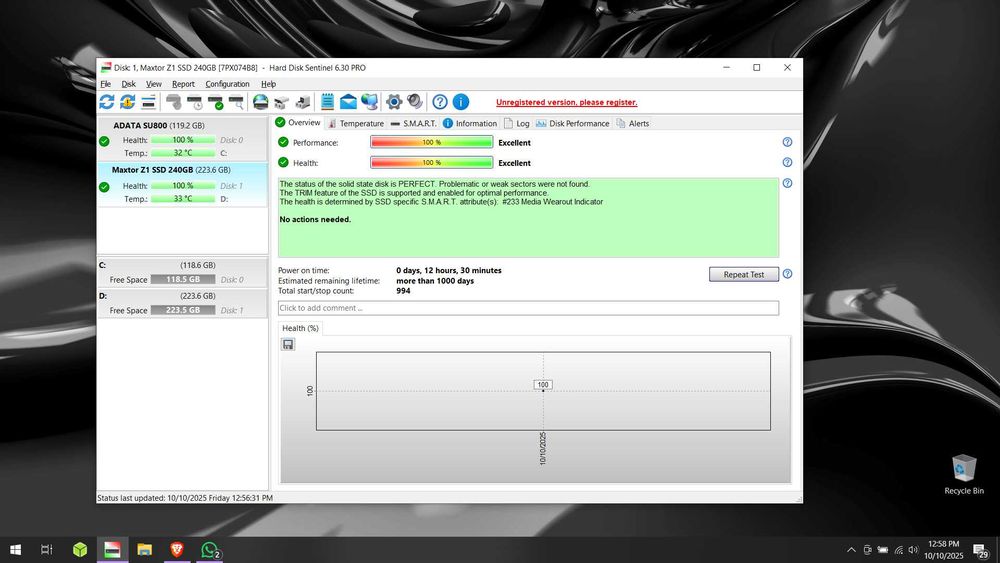Select the ADATA SU800 disk entry
This screenshot has width=1000, height=563.
(x=182, y=138)
